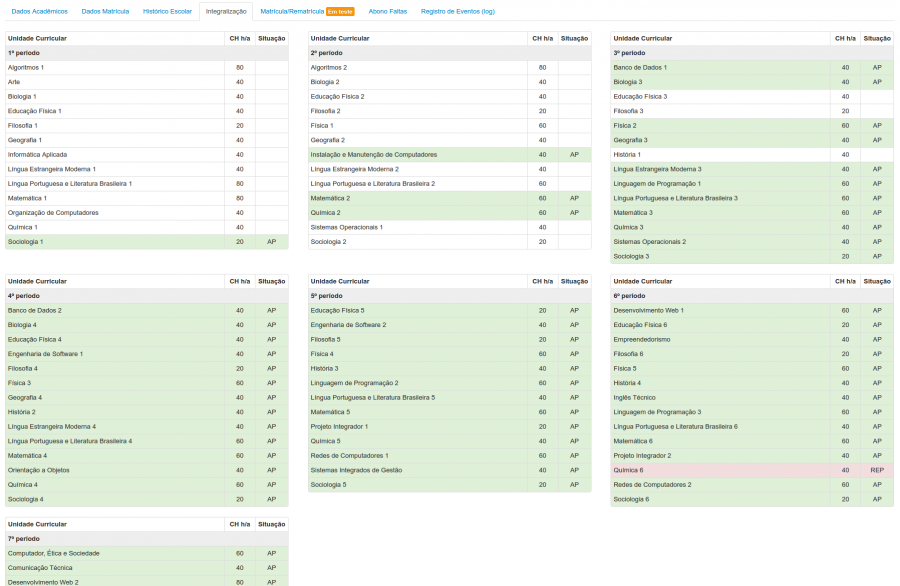Click the '7º período' table heading
This screenshot has width=900, height=586.
(x=24, y=538)
